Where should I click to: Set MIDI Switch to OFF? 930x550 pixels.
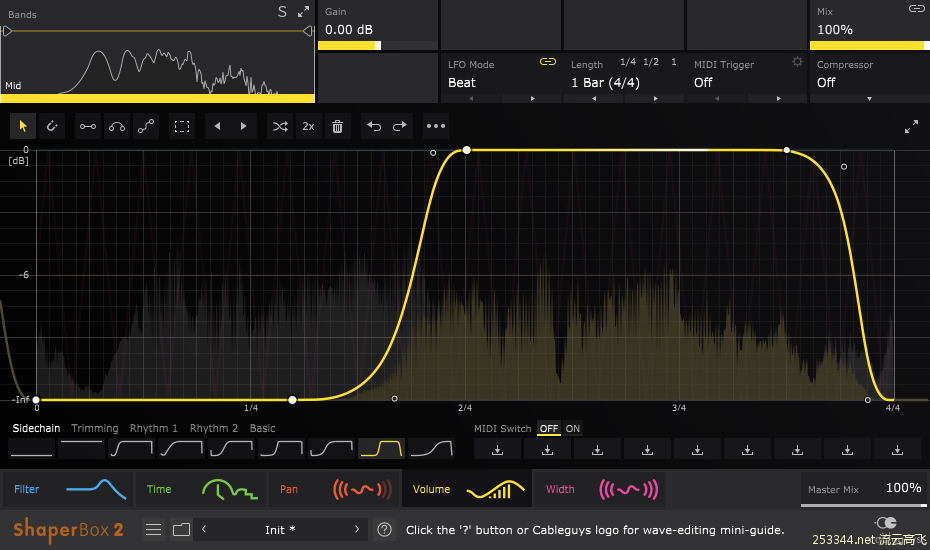tap(549, 428)
